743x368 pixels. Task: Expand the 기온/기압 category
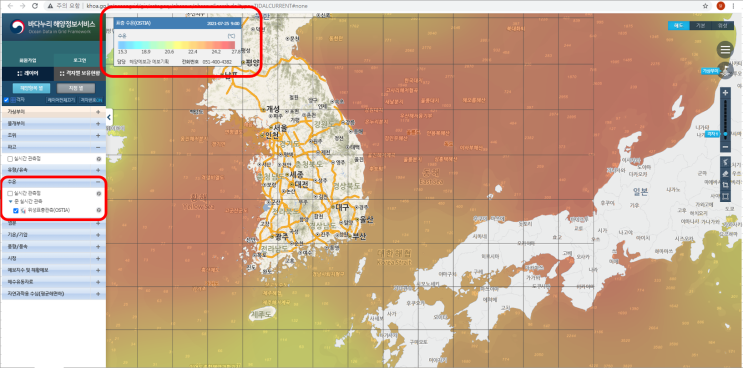(98, 235)
